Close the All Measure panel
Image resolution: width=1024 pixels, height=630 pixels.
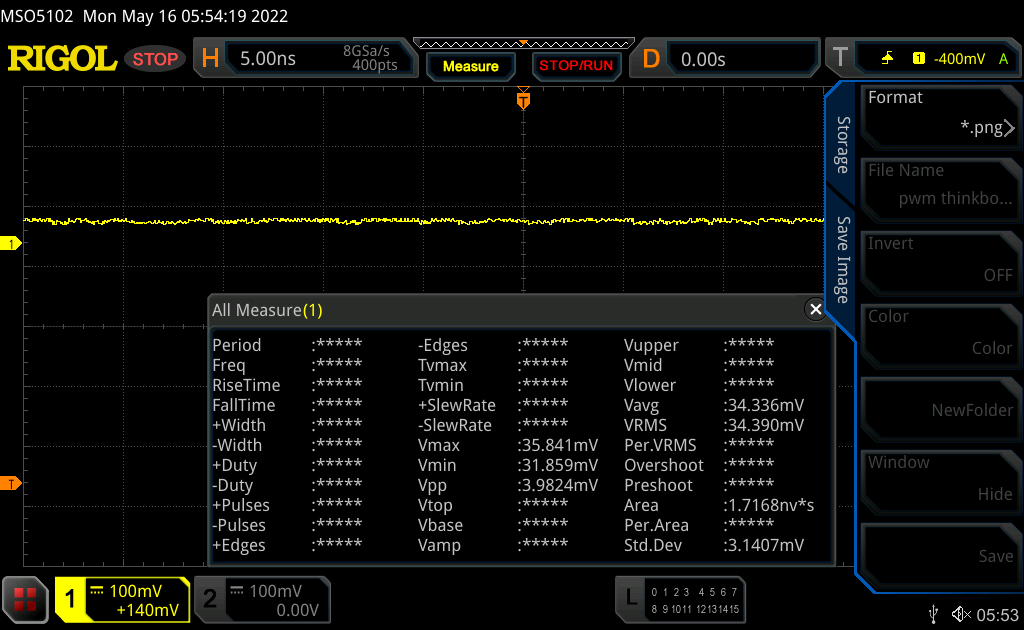tap(816, 310)
